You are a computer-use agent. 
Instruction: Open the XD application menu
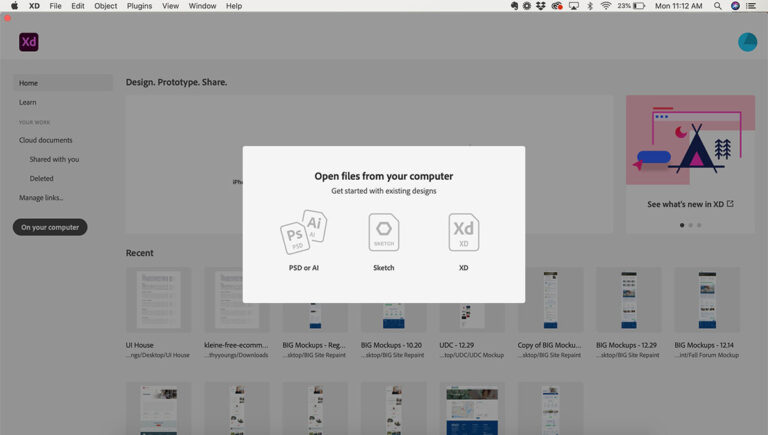click(34, 6)
